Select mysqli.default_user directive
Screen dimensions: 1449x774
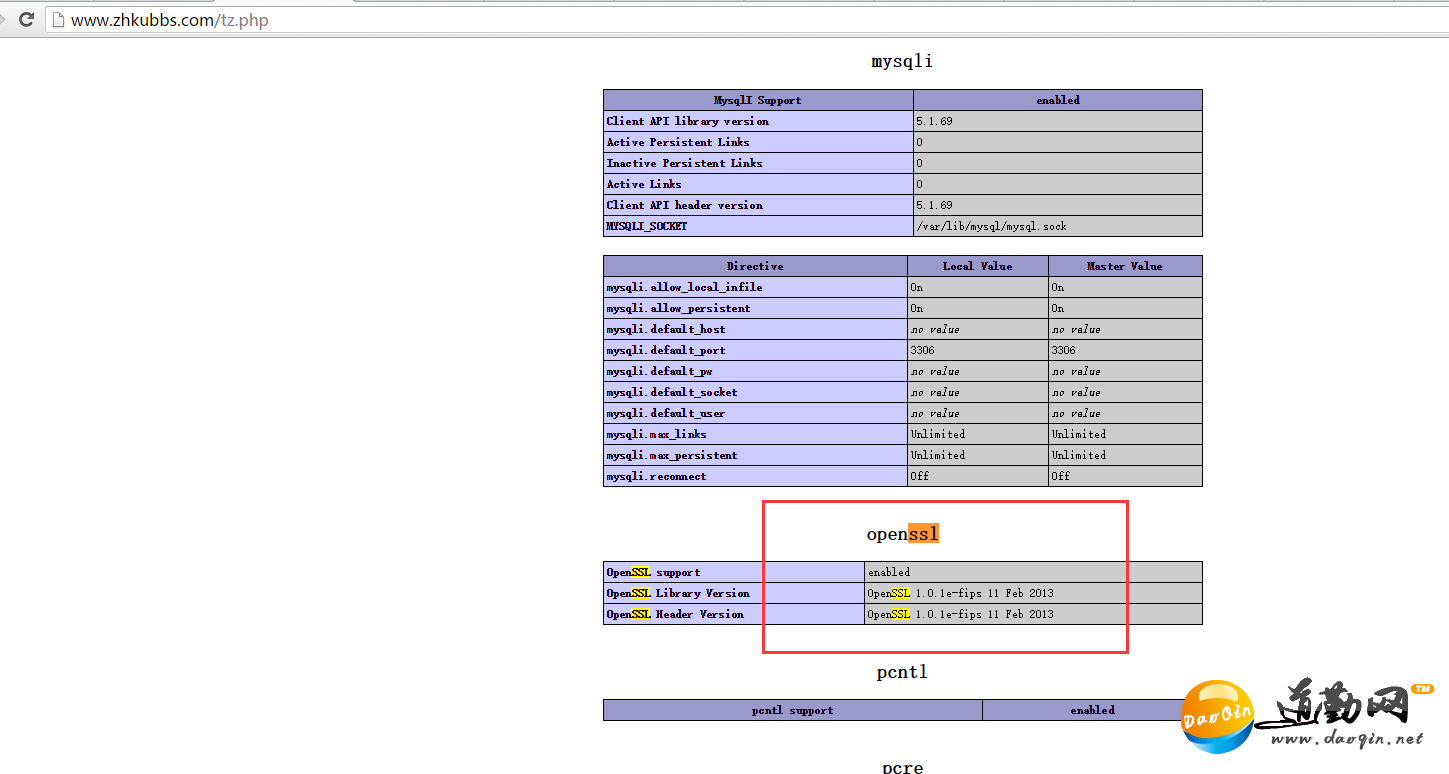pos(666,413)
